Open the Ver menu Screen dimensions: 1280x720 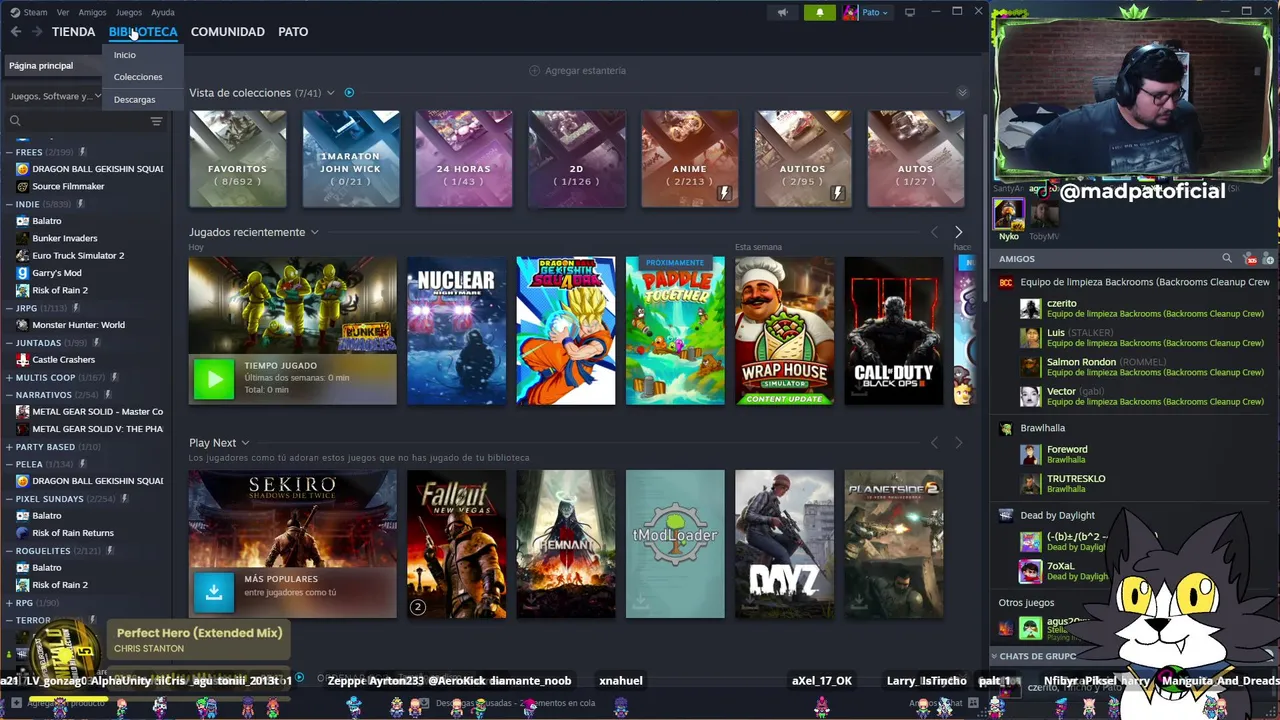[63, 12]
